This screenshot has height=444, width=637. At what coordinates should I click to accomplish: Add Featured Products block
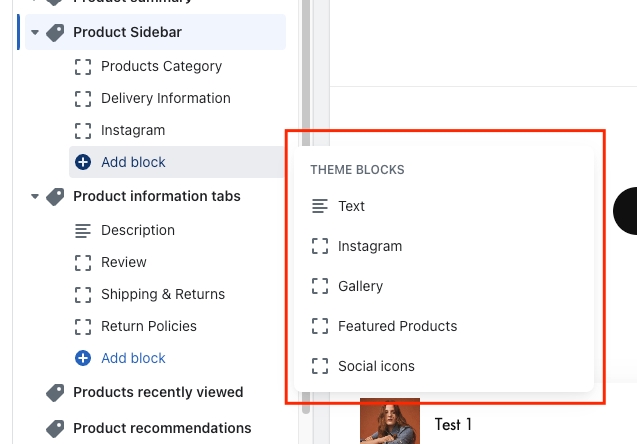[x=397, y=327]
